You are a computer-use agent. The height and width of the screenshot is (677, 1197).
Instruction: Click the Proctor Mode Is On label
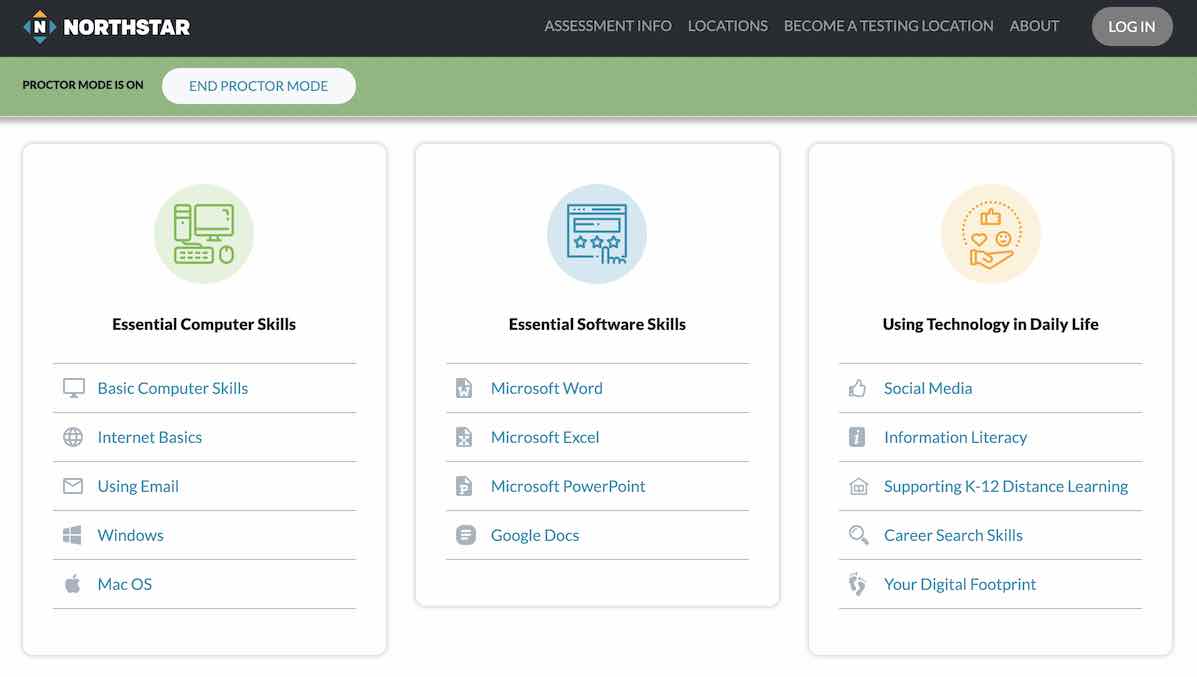83,85
